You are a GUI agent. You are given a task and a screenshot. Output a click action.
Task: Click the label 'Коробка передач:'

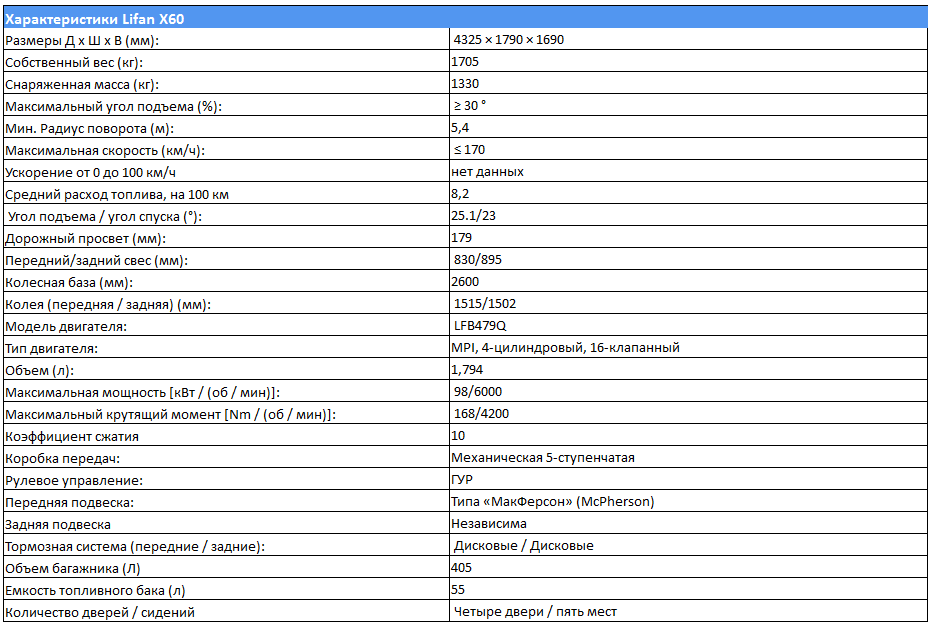click(x=62, y=458)
